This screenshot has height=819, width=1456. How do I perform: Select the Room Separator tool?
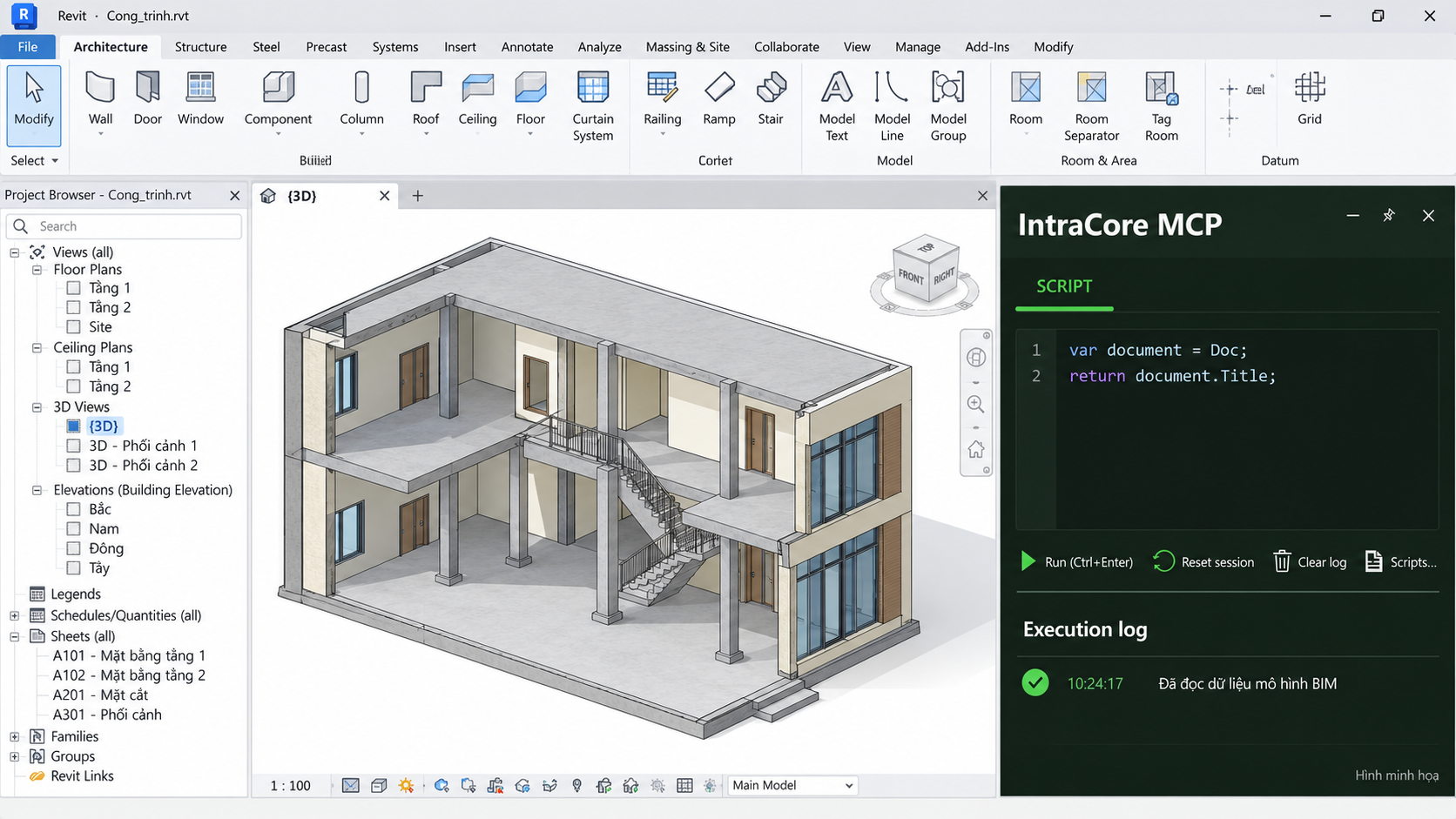(x=1091, y=106)
